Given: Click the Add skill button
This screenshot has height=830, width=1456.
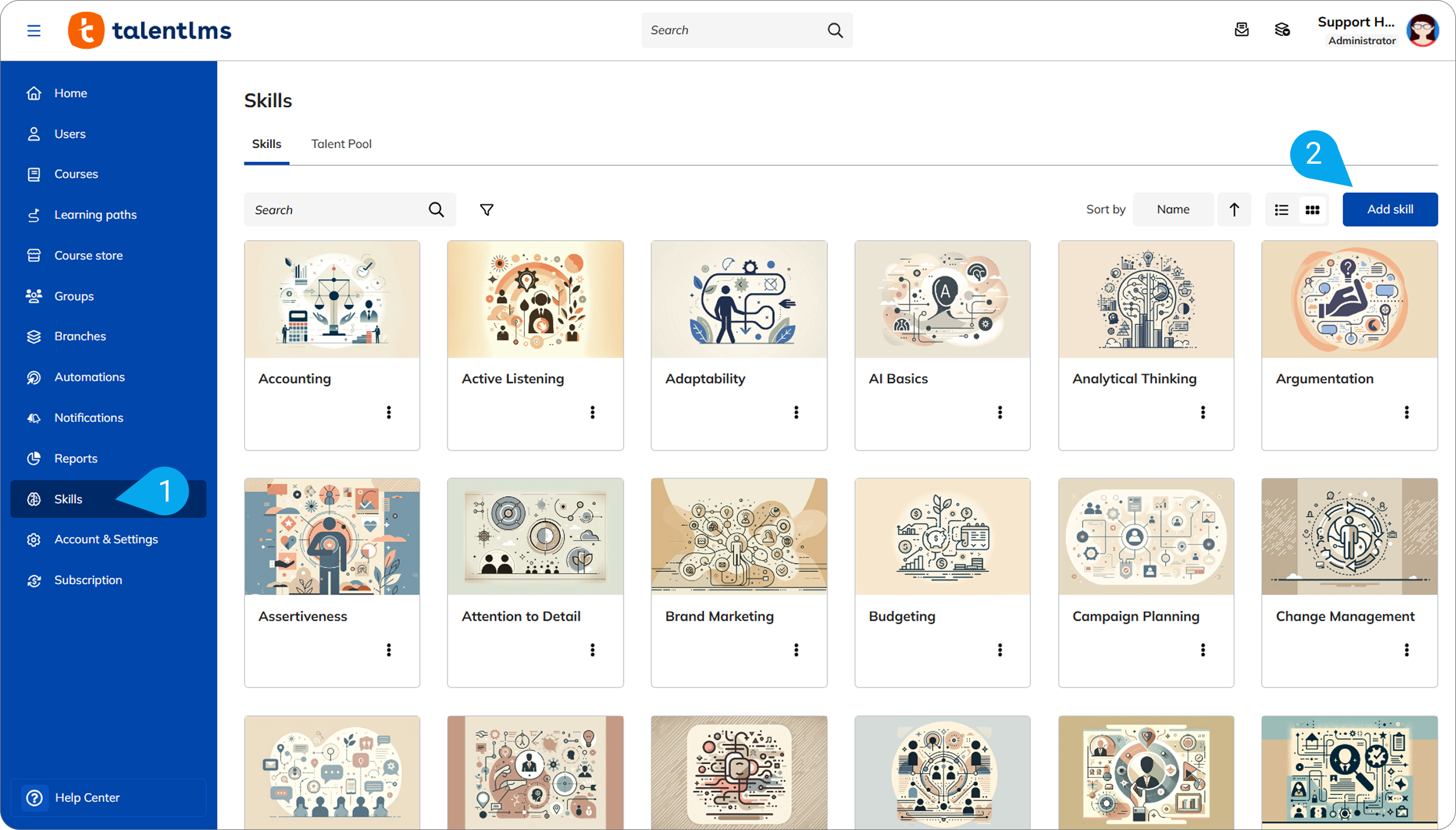Looking at the screenshot, I should [x=1390, y=209].
